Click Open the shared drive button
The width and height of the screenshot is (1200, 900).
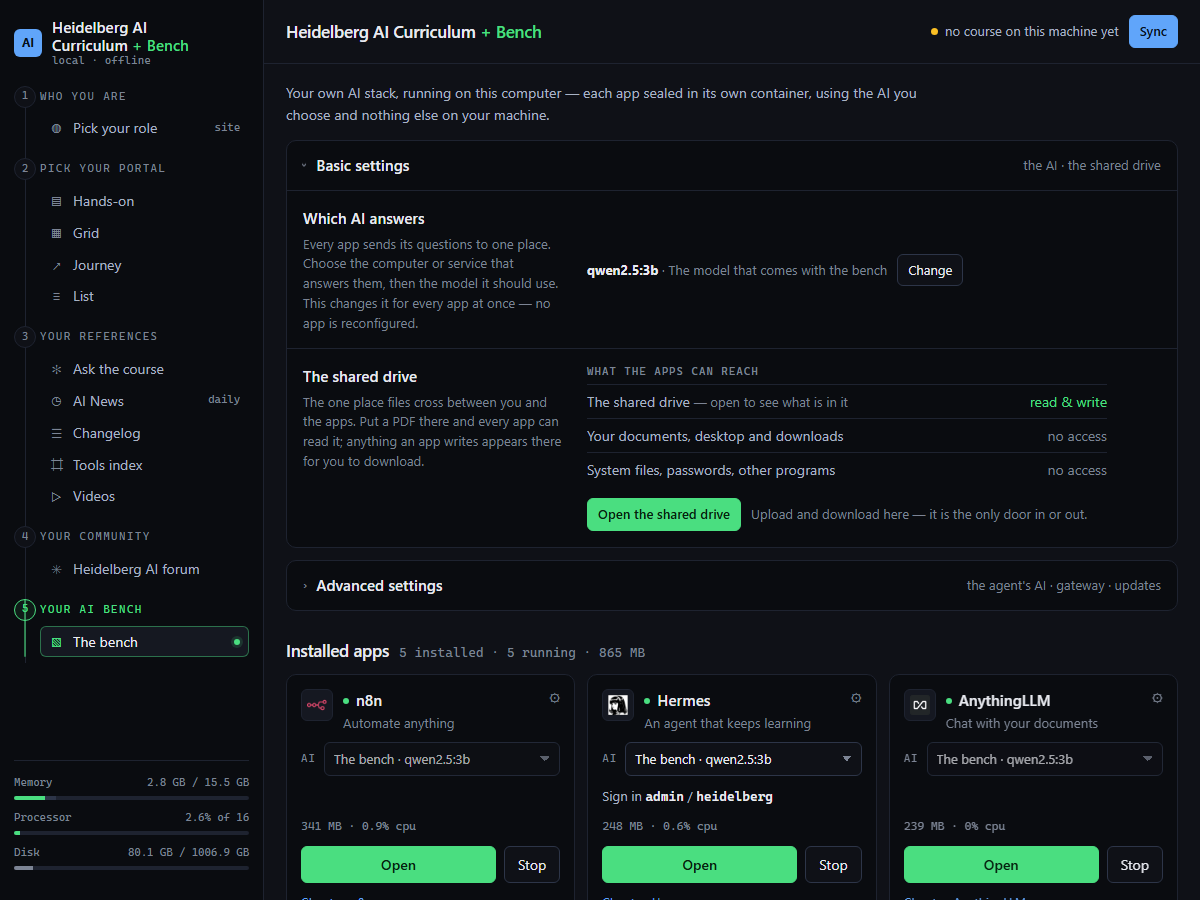pyautogui.click(x=664, y=514)
